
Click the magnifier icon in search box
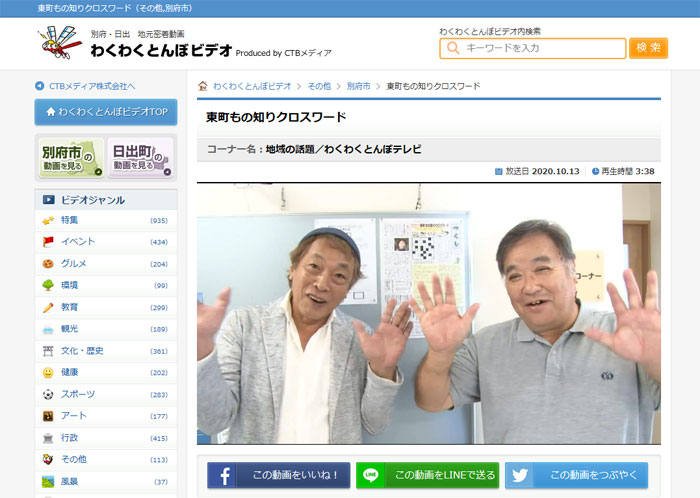[453, 48]
